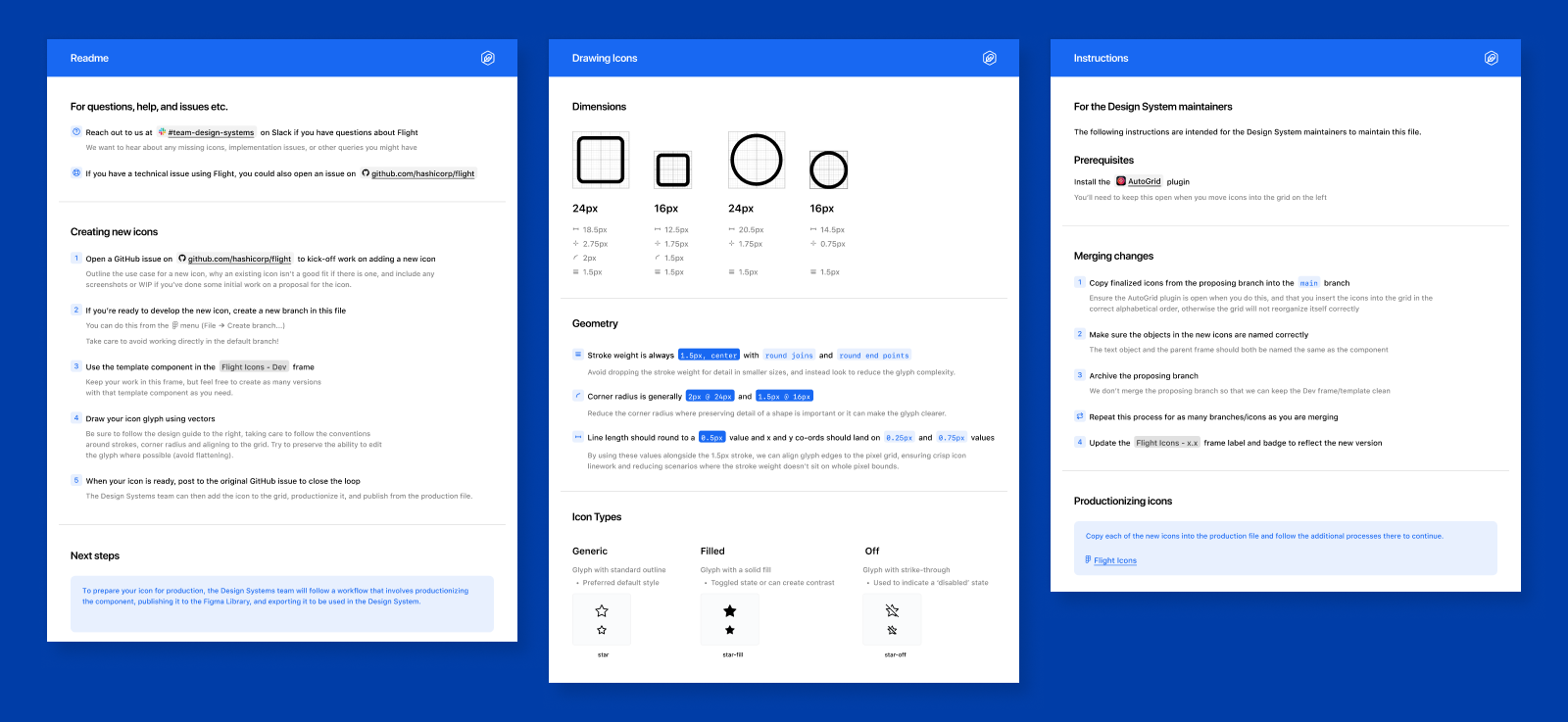This screenshot has width=1568, height=722.
Task: Open the #team-design-systems Slack link
Action: [211, 132]
